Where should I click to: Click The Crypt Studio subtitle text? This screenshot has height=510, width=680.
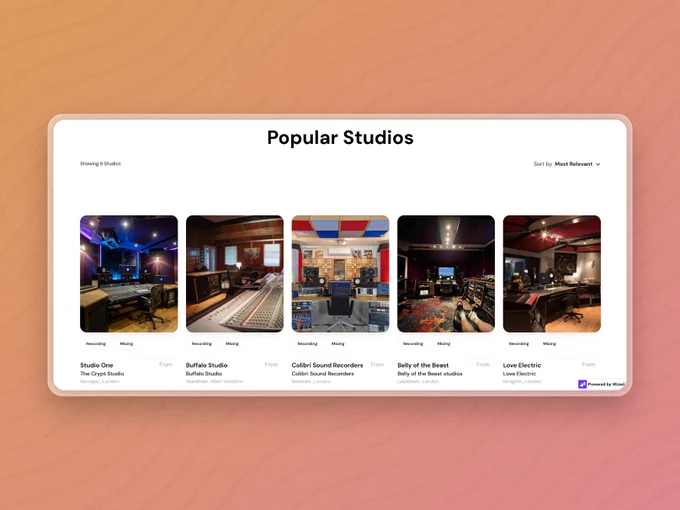(x=102, y=373)
